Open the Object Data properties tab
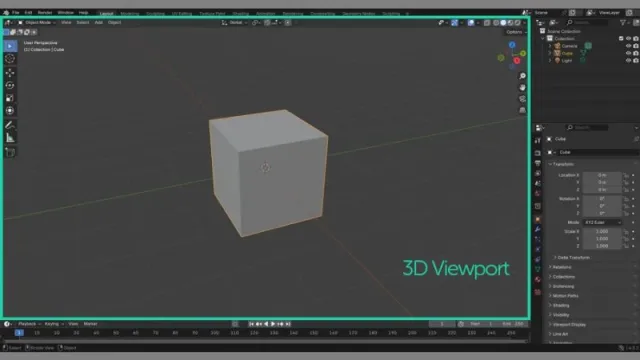 538,269
